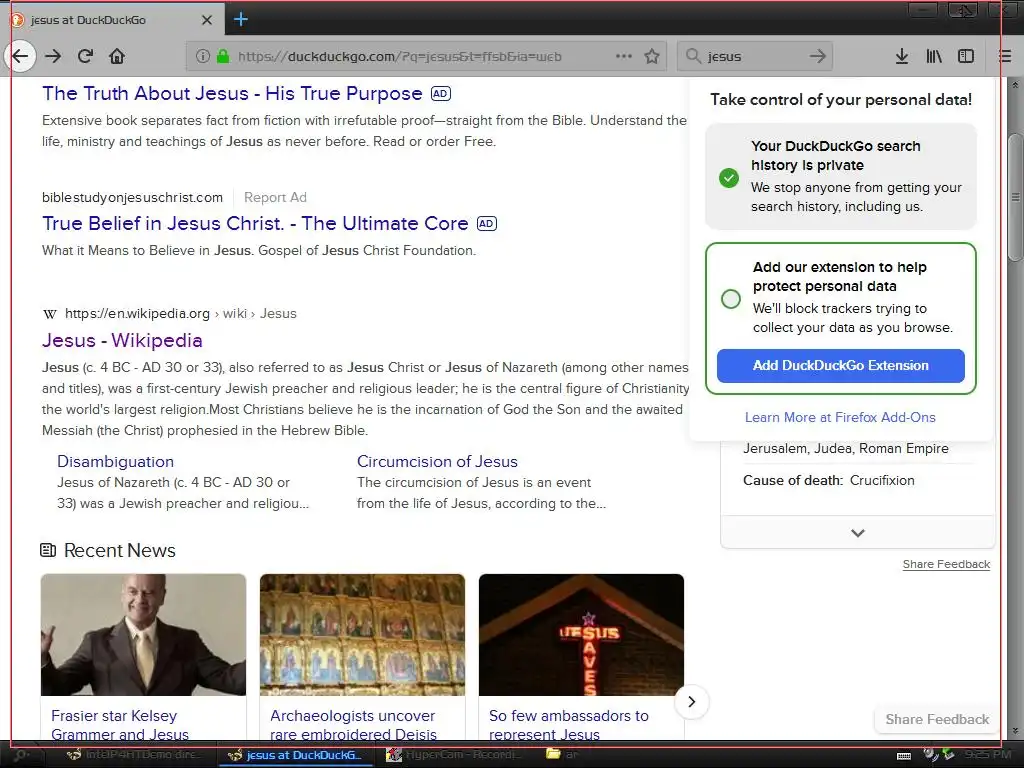Image resolution: width=1024 pixels, height=768 pixels.
Task: Go back using the browser back arrow
Action: tap(20, 56)
